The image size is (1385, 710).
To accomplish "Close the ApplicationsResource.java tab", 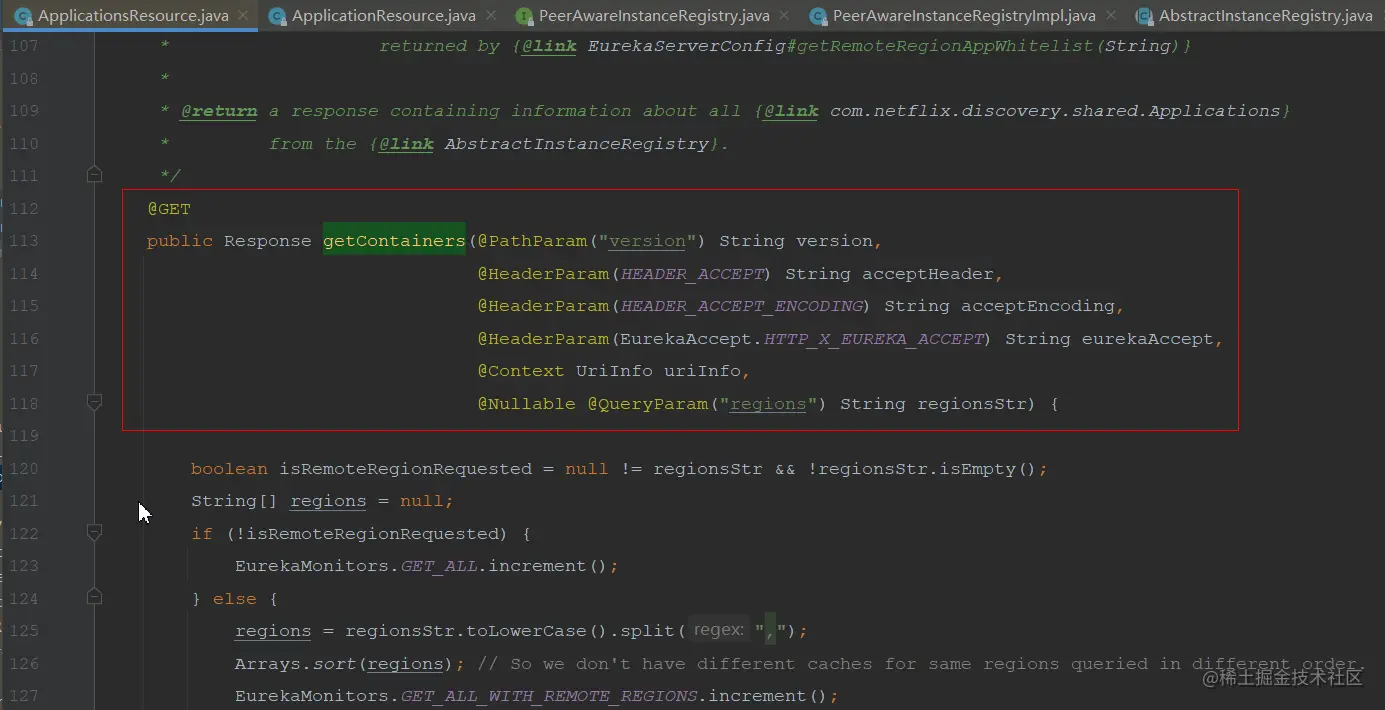I will pyautogui.click(x=243, y=16).
